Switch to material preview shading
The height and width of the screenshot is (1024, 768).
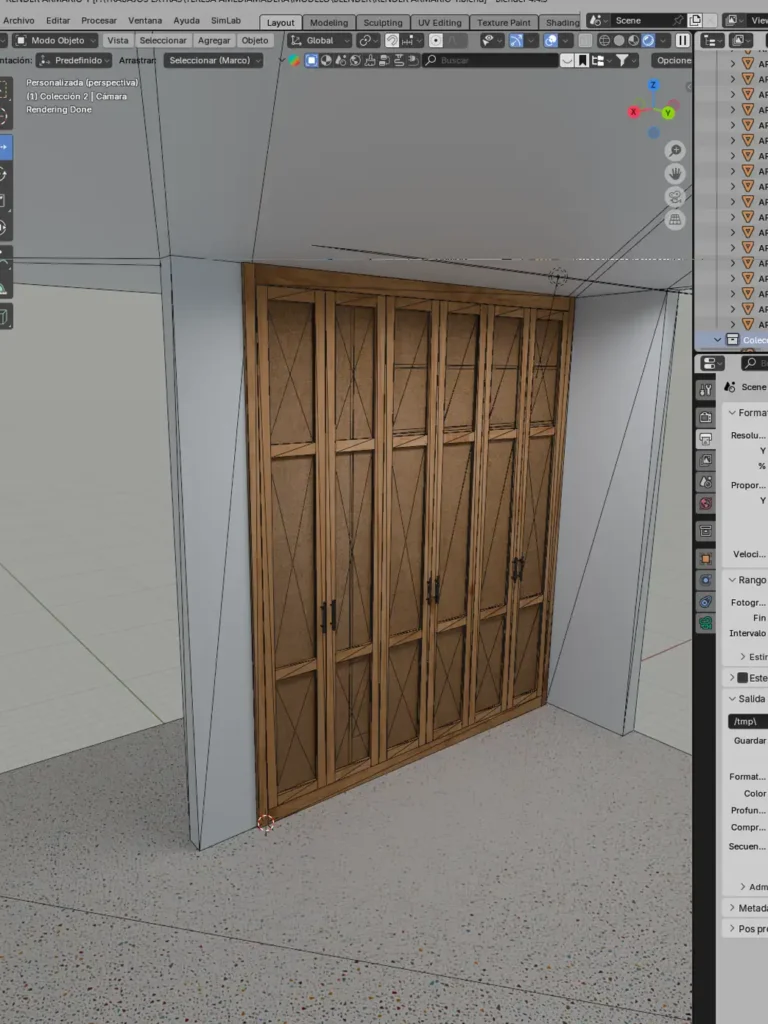click(x=633, y=40)
